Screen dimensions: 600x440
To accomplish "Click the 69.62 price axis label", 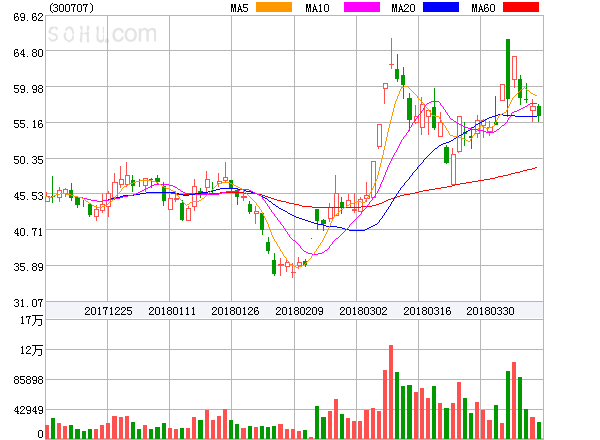I will coord(28,17).
